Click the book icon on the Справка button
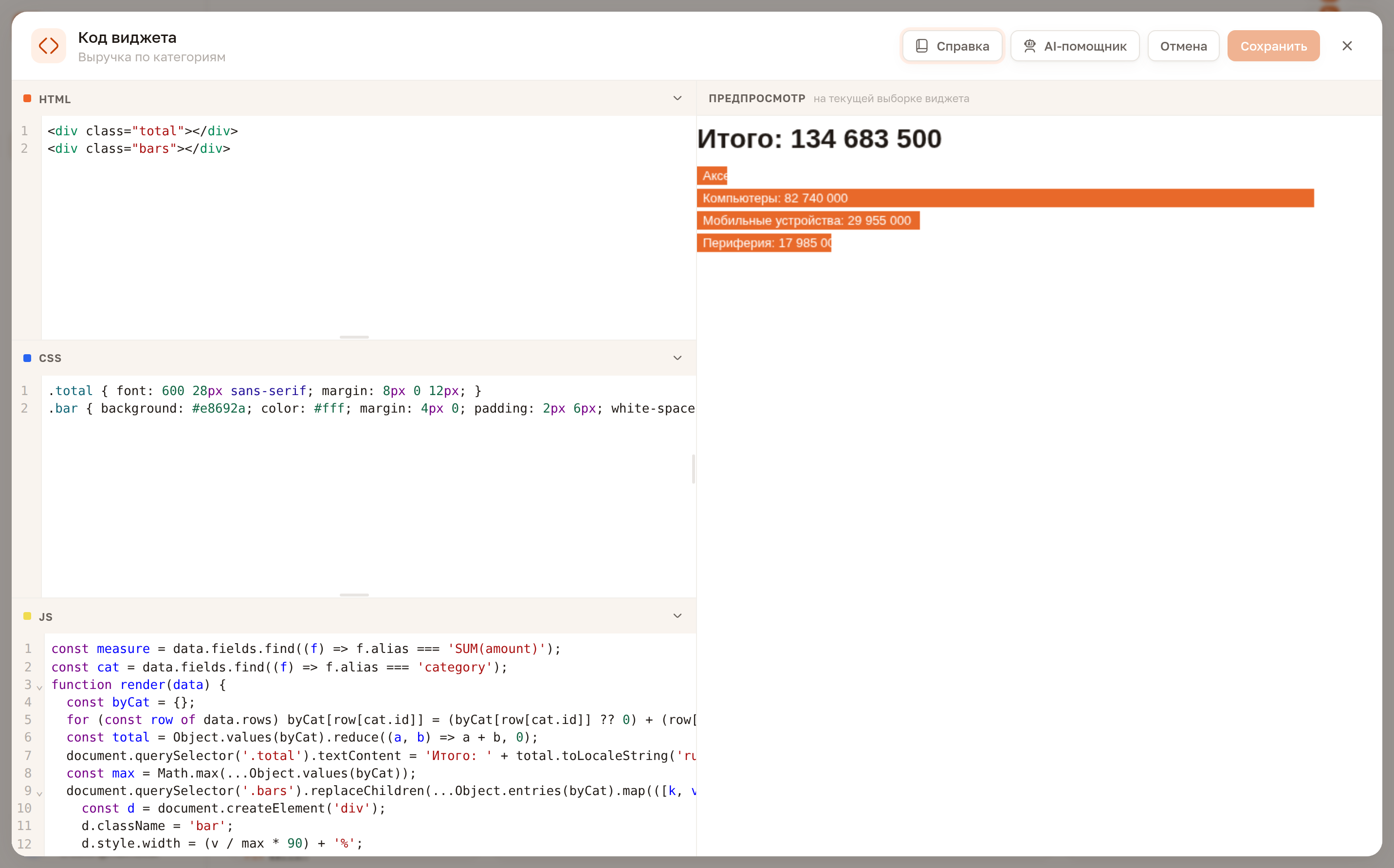Viewport: 1394px width, 868px height. [x=921, y=46]
